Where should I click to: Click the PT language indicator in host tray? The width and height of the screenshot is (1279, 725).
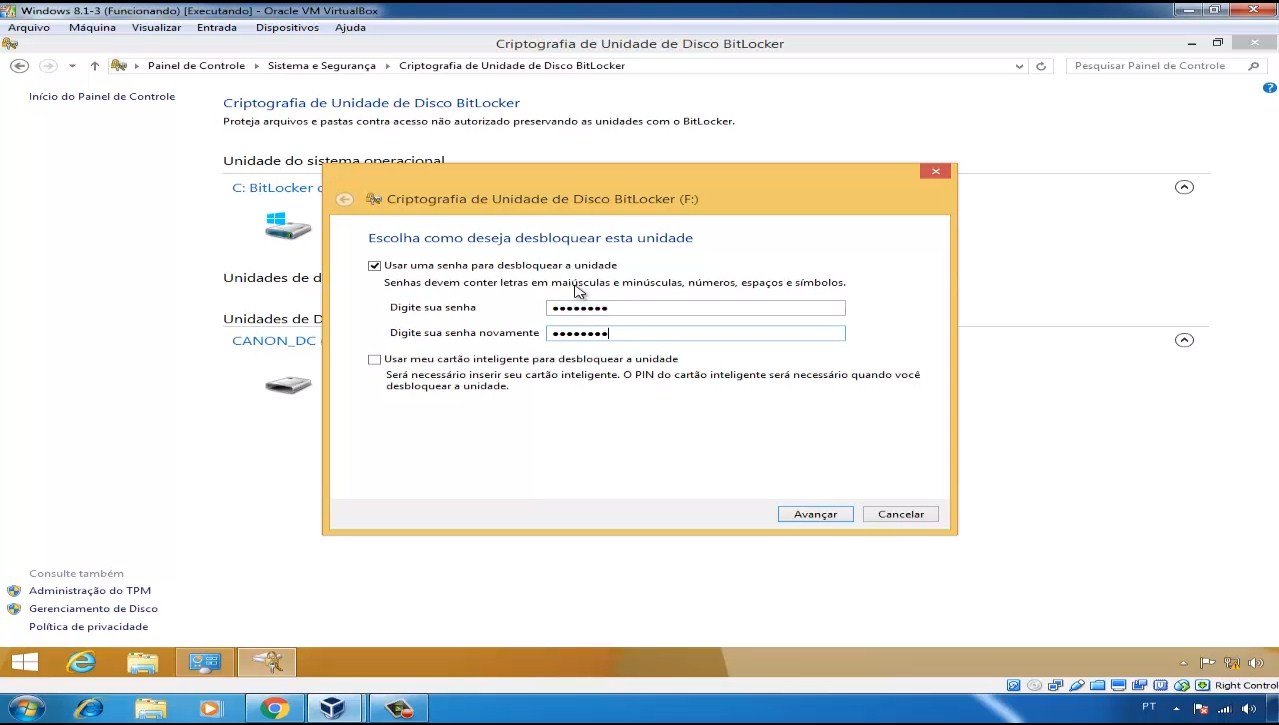click(1149, 707)
